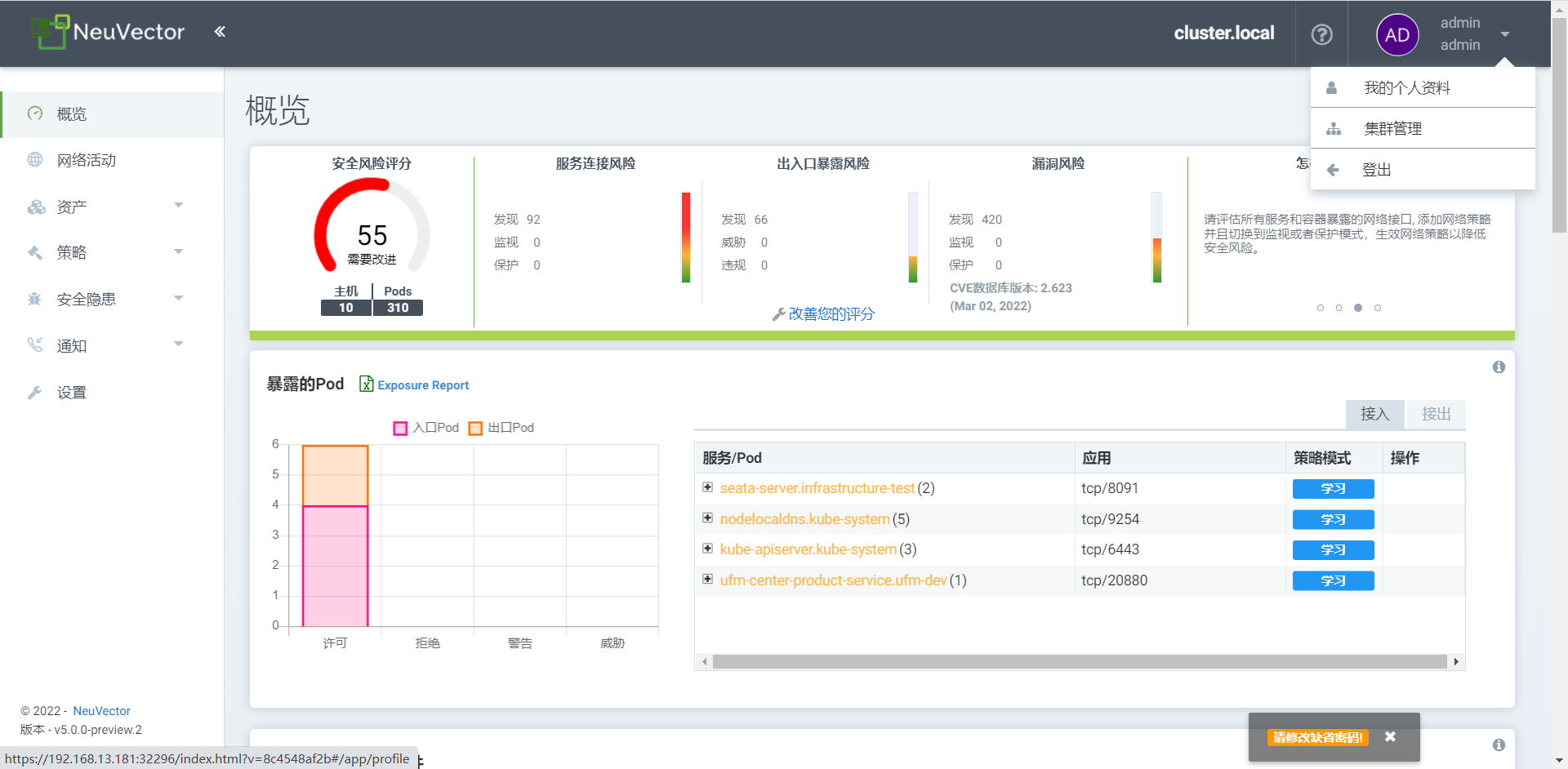Click info icon of exposed Pod panel
1568x769 pixels.
pos(1499,367)
